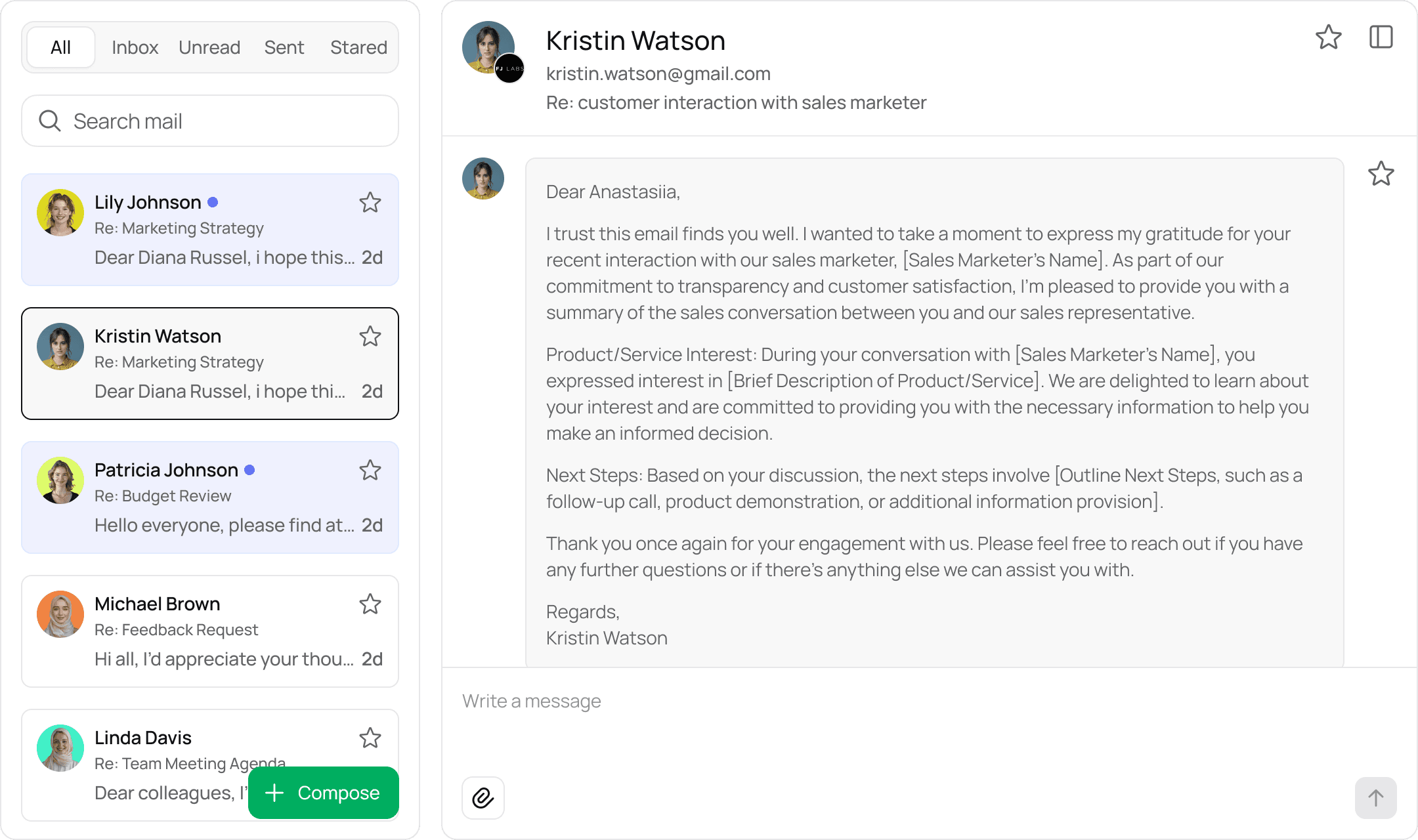The image size is (1418, 840).
Task: Star the message from Kristin
Action: point(1381,174)
